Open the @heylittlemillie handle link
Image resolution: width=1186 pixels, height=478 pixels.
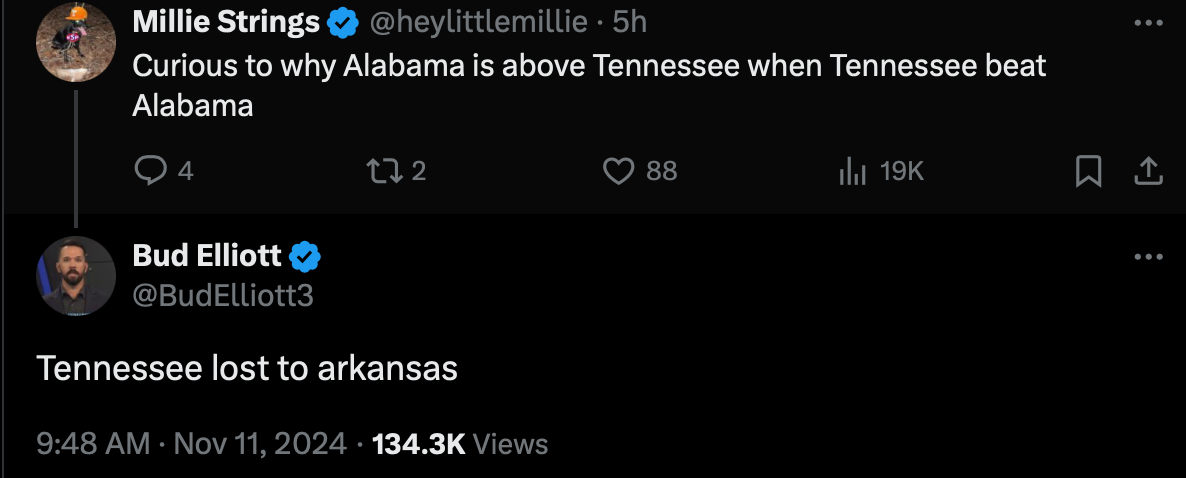pos(479,21)
